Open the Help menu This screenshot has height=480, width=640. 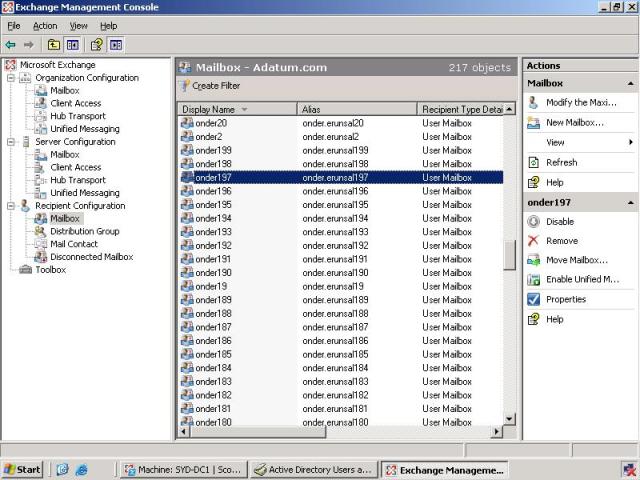click(x=109, y=26)
